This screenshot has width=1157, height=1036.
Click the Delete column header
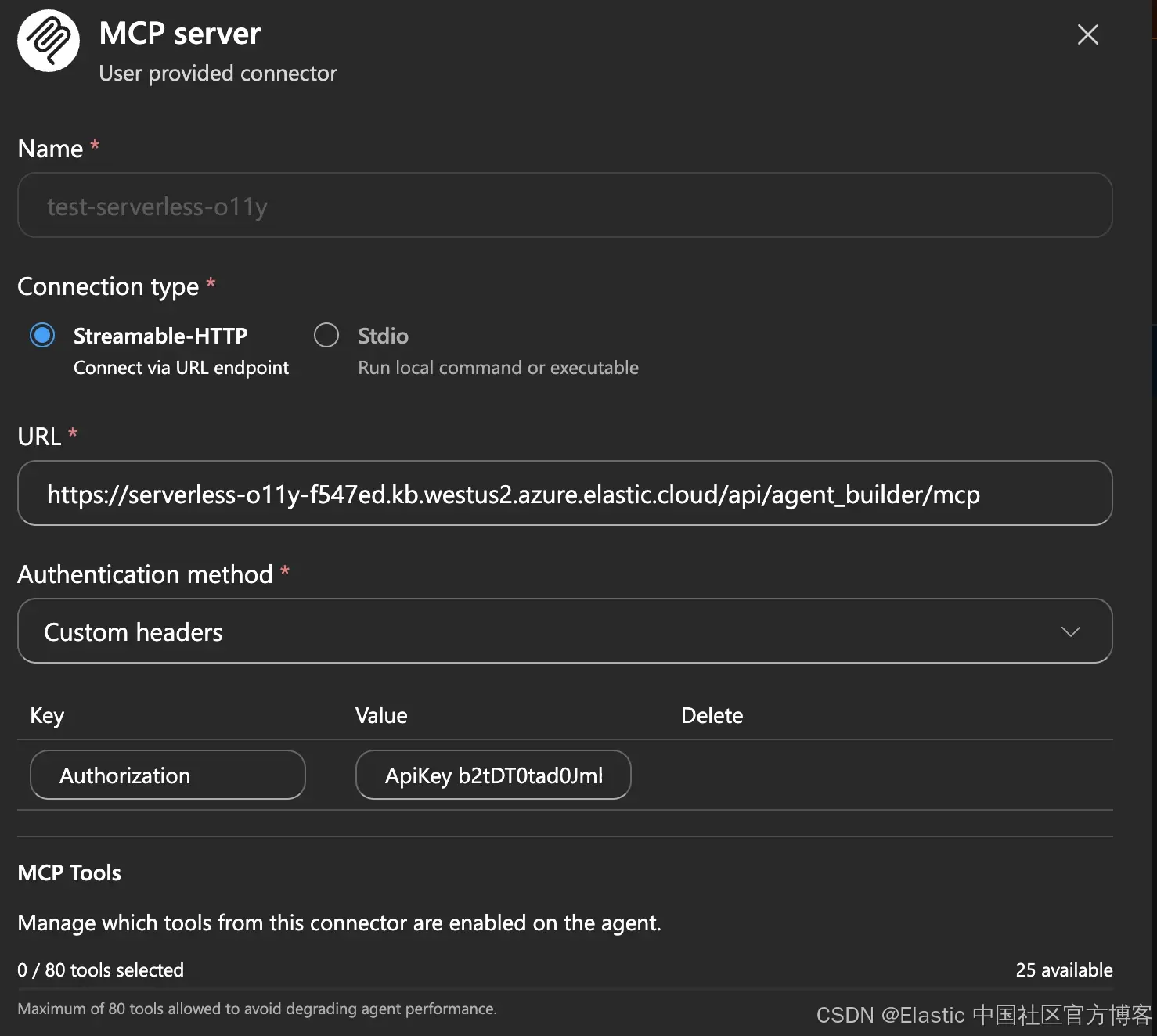click(712, 715)
